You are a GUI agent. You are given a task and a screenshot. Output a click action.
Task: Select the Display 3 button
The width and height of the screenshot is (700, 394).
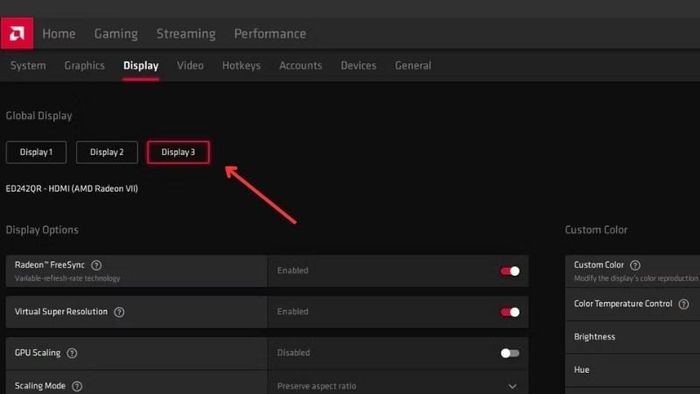pyautogui.click(x=178, y=152)
